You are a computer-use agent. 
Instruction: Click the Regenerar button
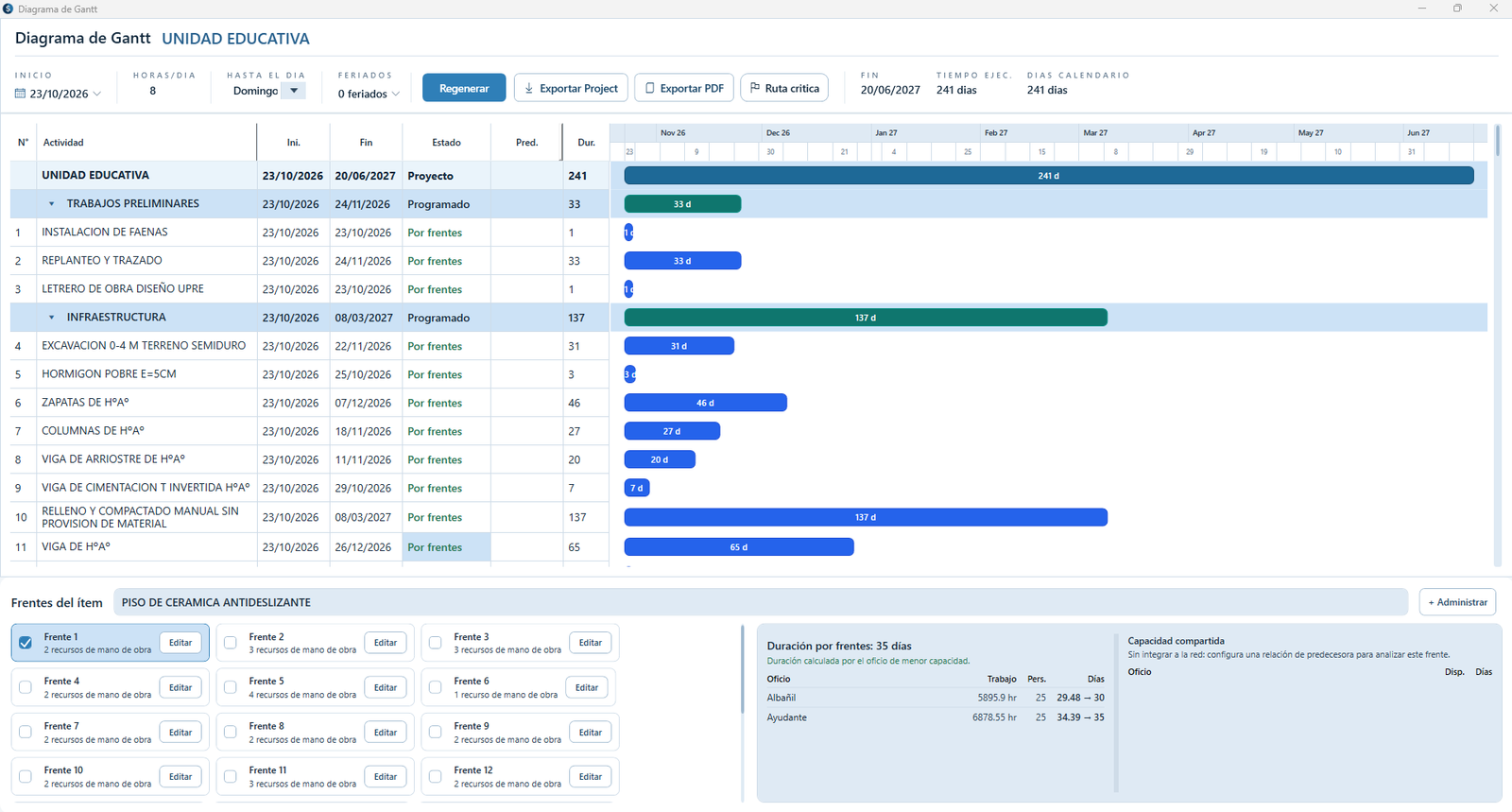click(x=464, y=88)
